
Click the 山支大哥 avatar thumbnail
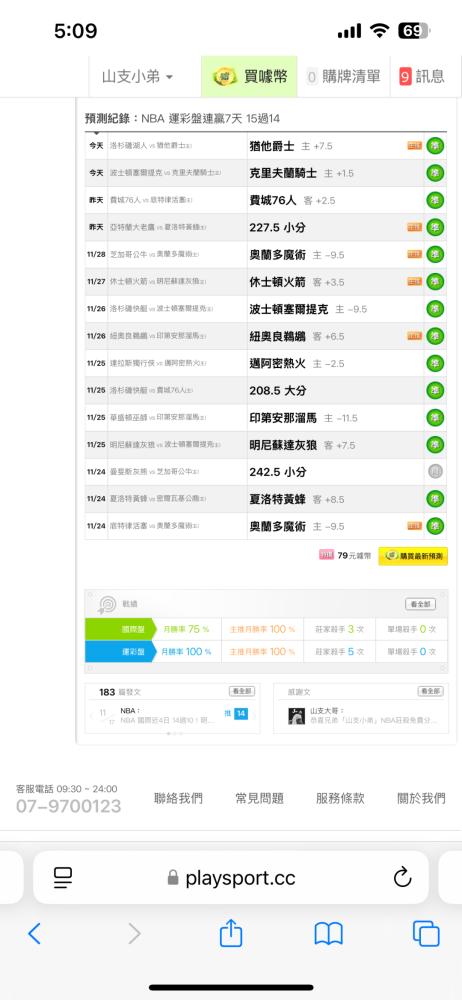296,716
